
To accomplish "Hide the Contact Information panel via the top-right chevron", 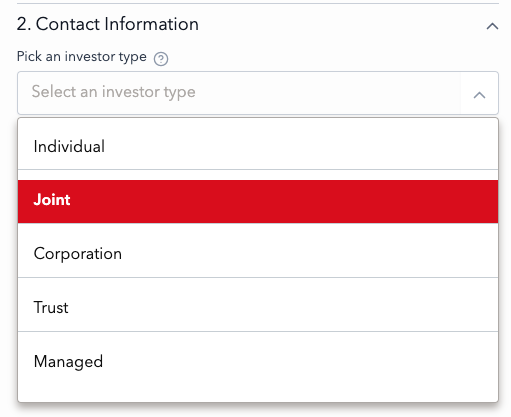I will [492, 26].
